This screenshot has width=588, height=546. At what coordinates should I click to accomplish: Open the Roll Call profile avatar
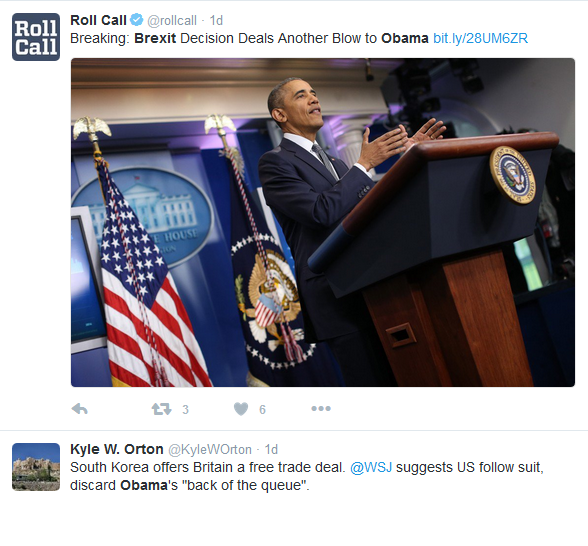(36, 37)
